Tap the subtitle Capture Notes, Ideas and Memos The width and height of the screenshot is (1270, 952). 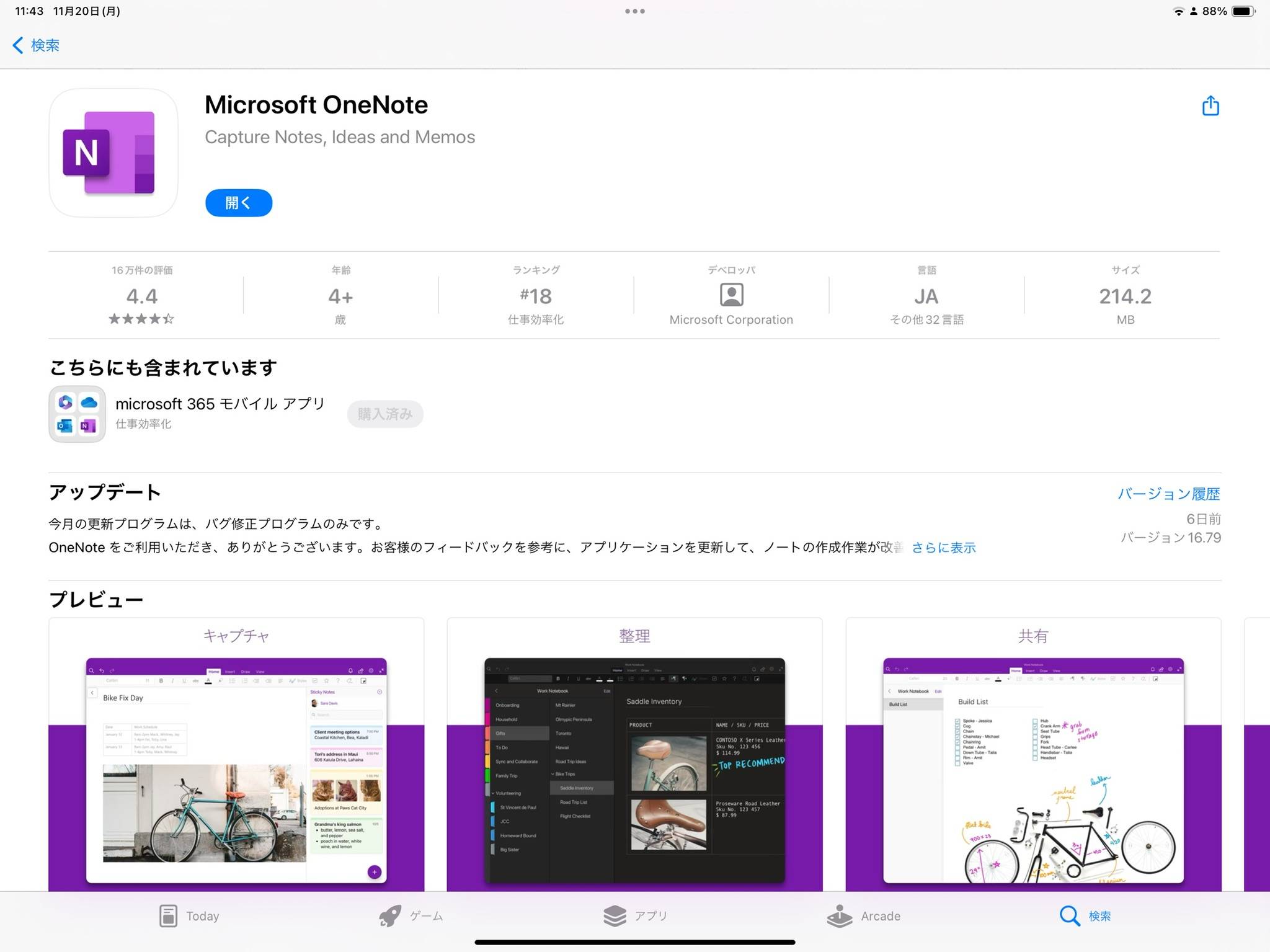point(340,137)
